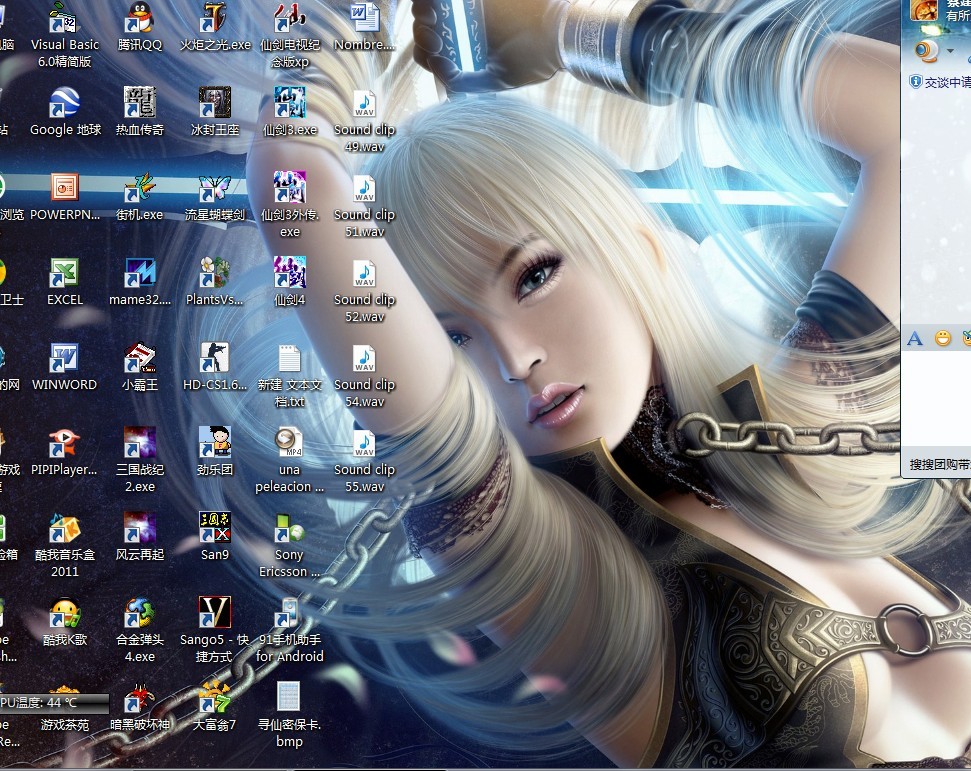Select the 寻仙密保卡.bmp image file
Screen dimensions: 971x771
click(289, 699)
